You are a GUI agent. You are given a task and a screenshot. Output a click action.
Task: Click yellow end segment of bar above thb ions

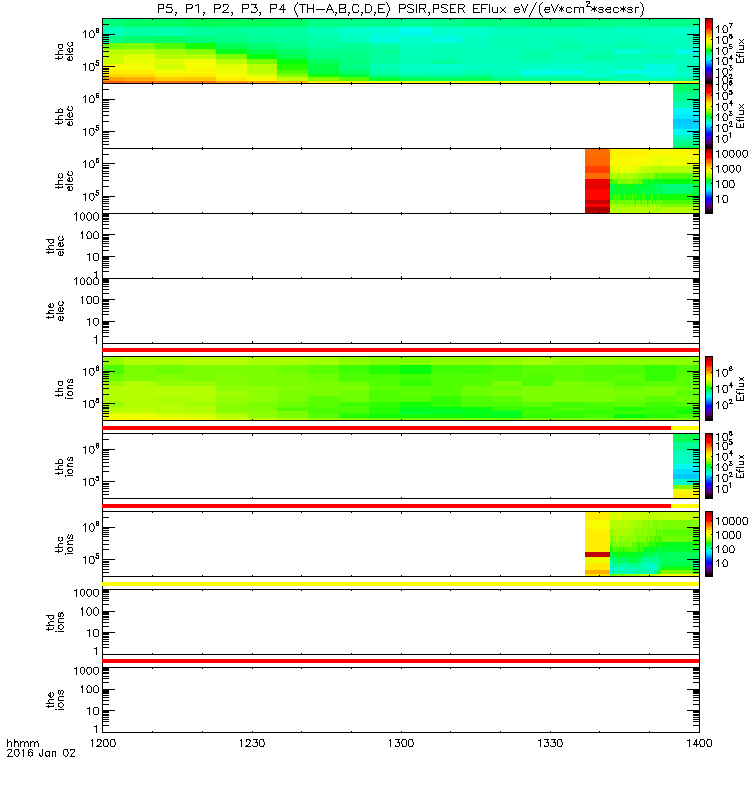(x=685, y=428)
